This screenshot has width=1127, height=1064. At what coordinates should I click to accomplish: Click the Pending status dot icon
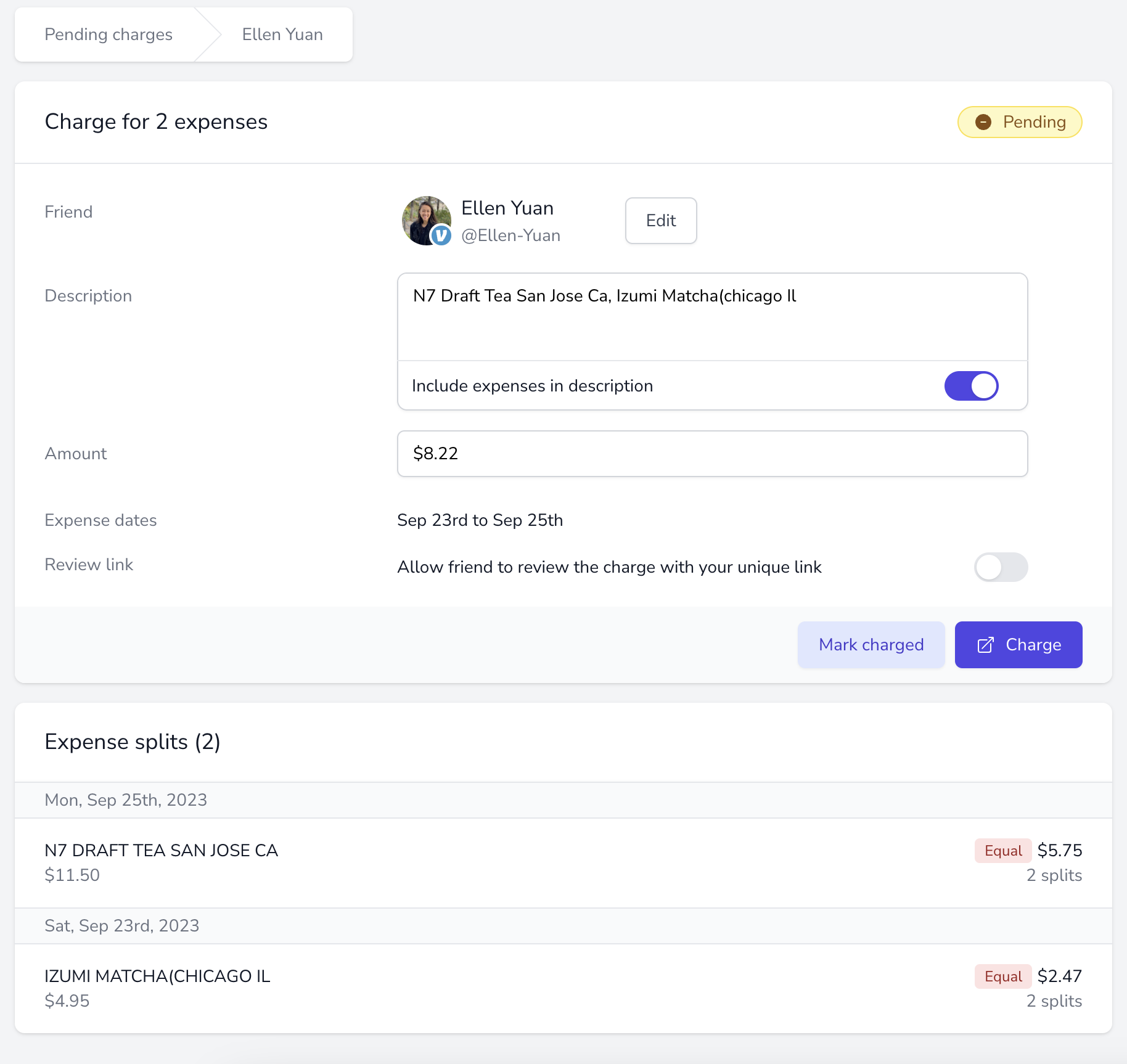pyautogui.click(x=983, y=122)
